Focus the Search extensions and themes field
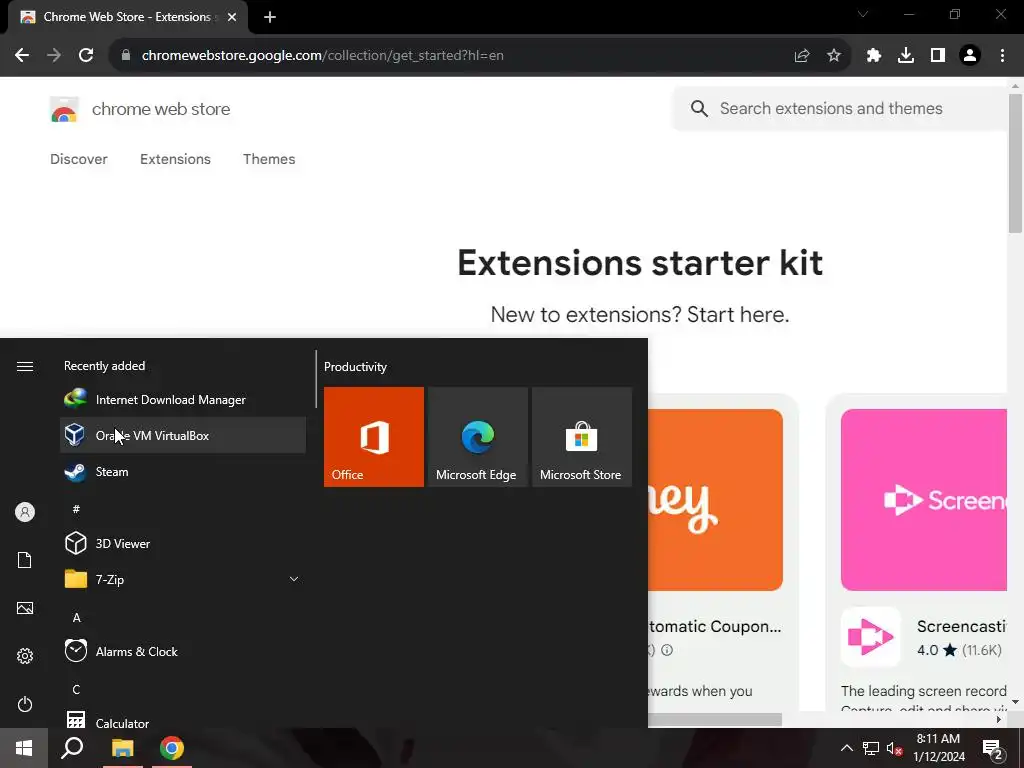 [x=842, y=108]
